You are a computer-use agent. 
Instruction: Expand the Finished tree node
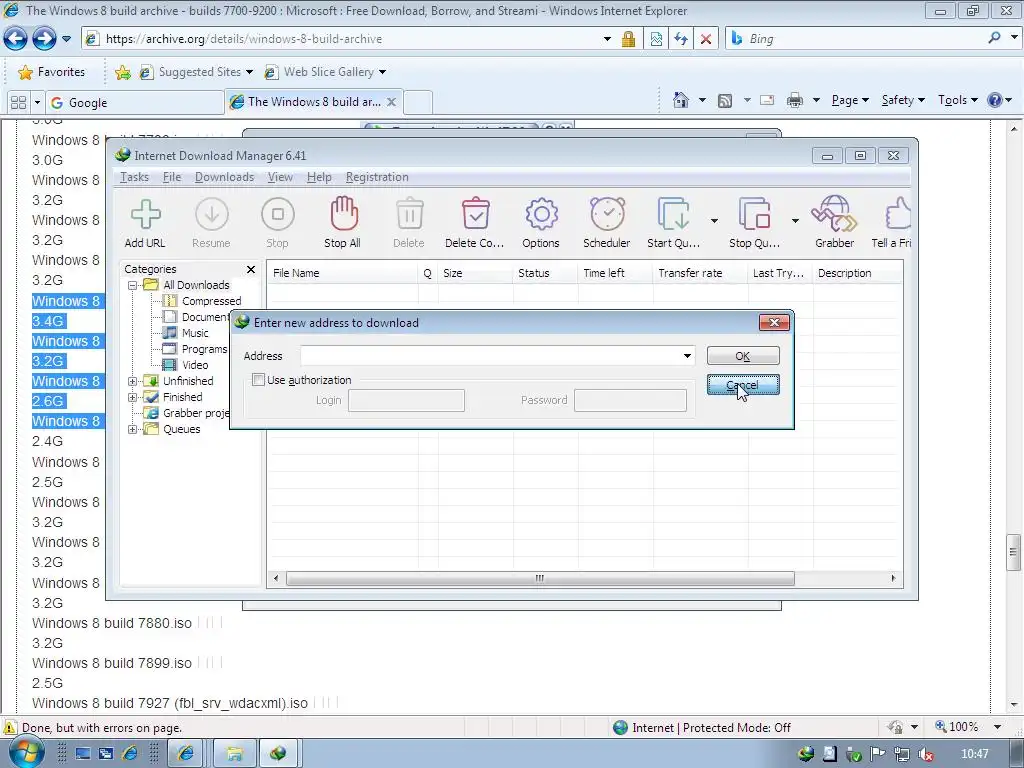tap(133, 397)
